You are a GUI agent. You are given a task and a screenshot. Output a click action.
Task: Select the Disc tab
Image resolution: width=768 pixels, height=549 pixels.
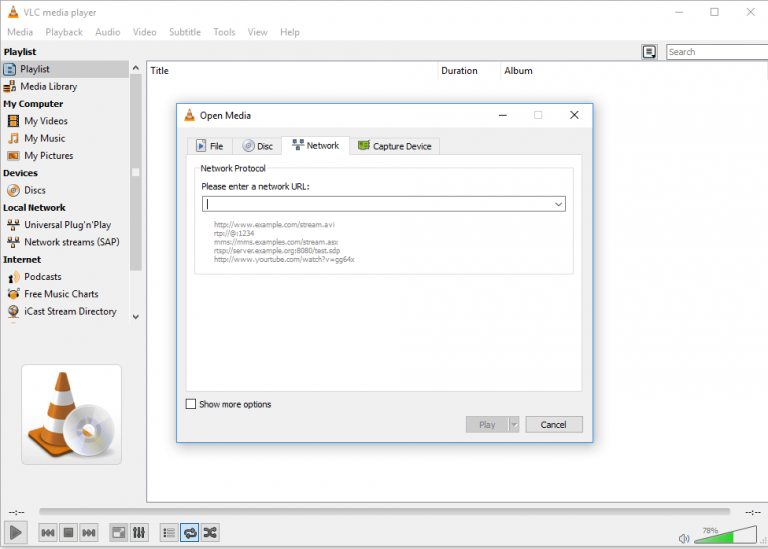pyautogui.click(x=257, y=146)
